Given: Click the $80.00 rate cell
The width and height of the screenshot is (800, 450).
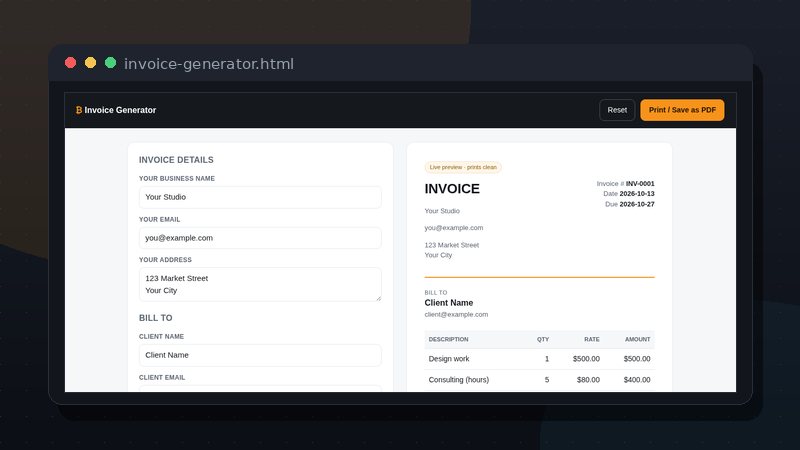Looking at the screenshot, I should click(x=588, y=380).
